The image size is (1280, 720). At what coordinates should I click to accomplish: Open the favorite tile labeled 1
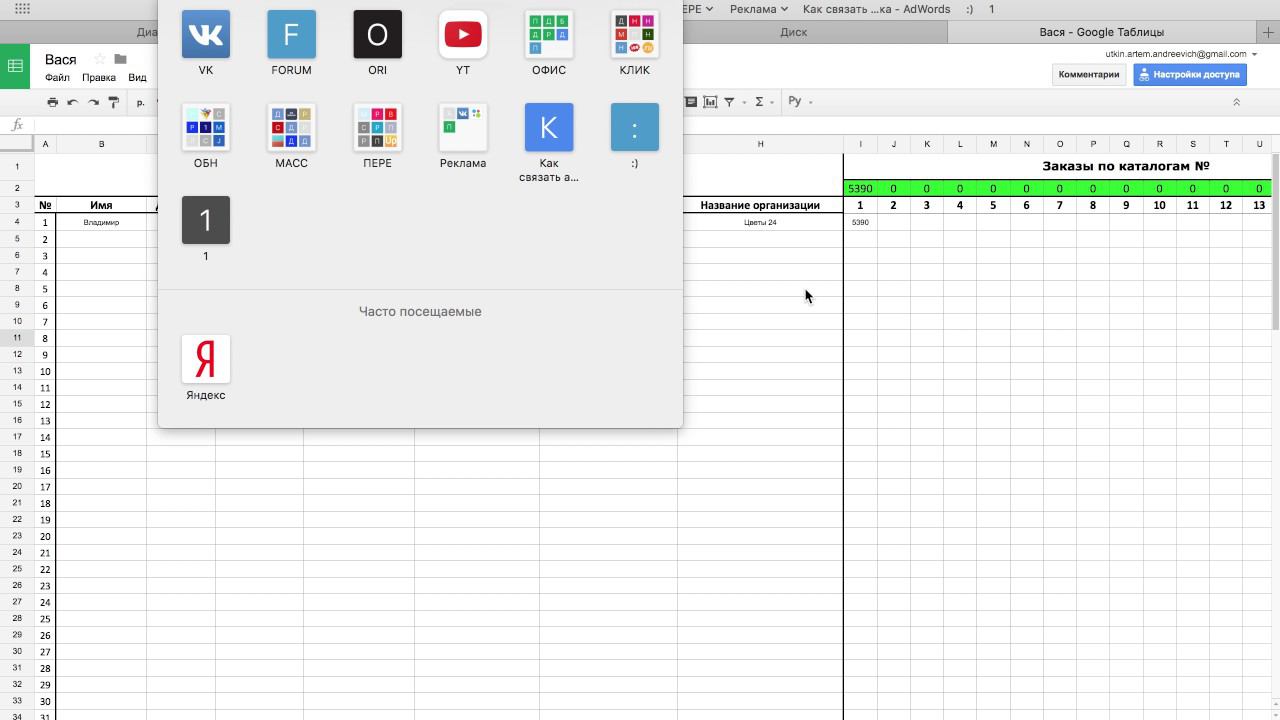coord(206,221)
